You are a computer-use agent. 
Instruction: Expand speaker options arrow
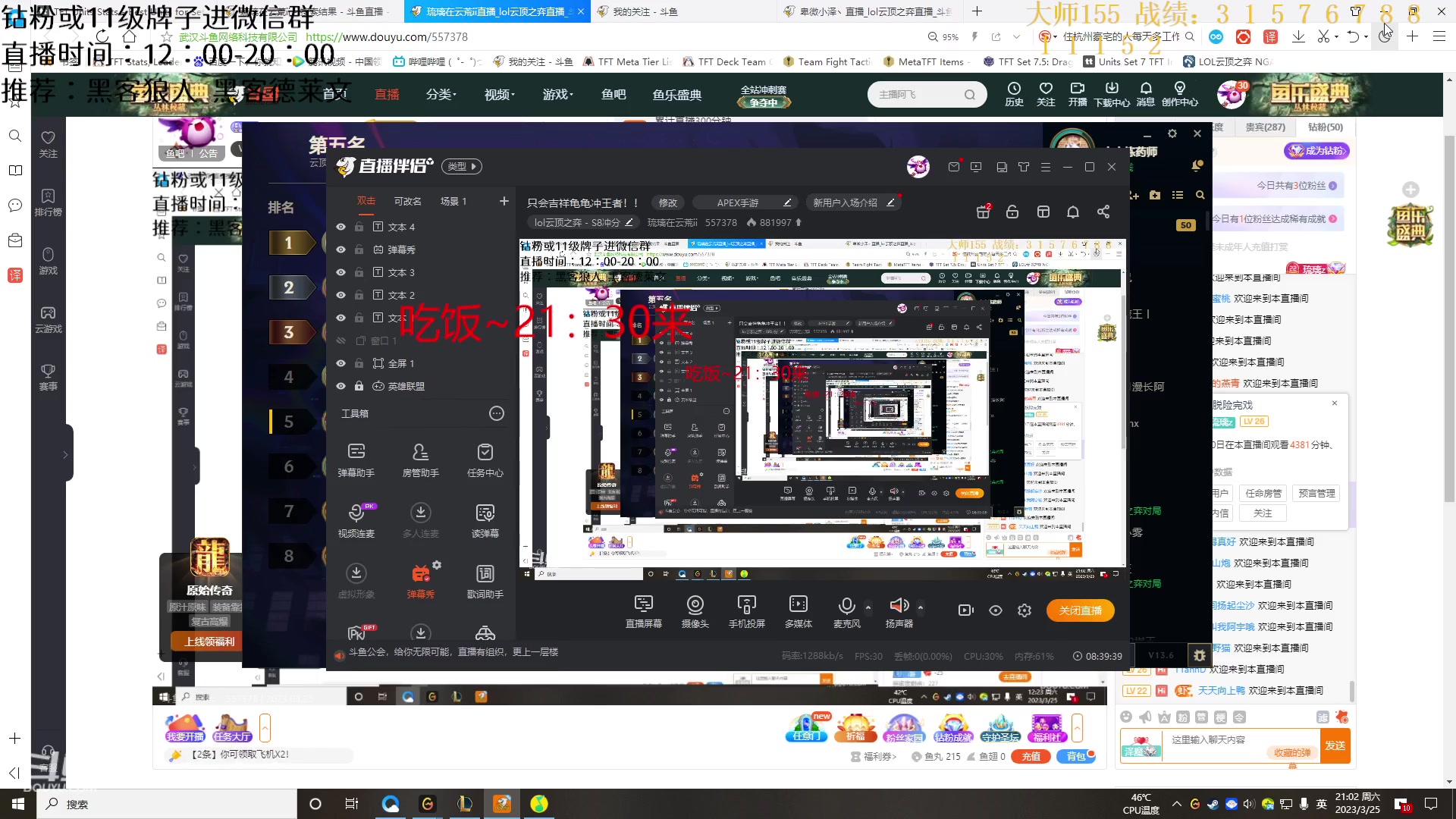click(x=921, y=607)
